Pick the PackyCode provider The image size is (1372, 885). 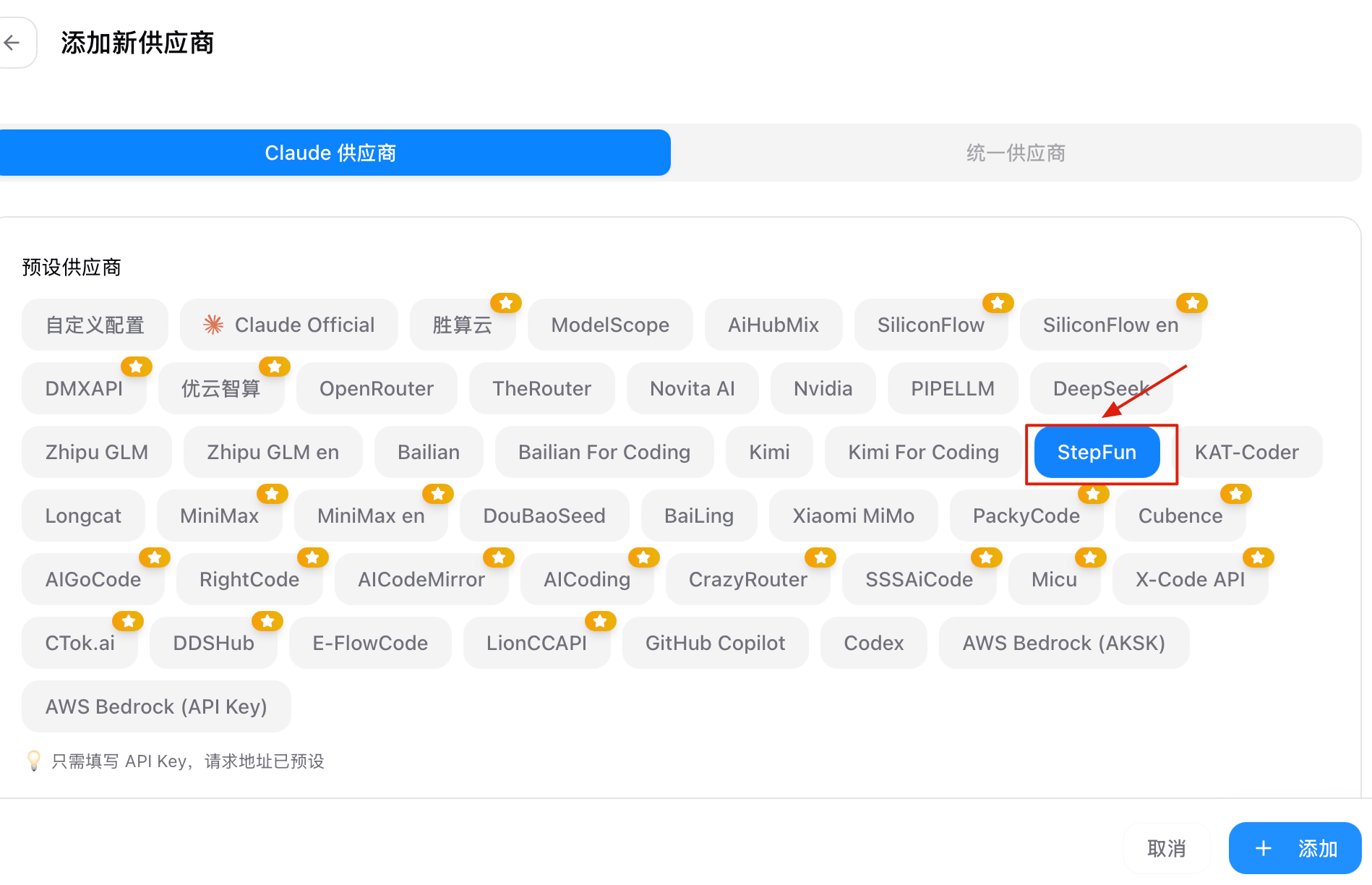point(1026,516)
